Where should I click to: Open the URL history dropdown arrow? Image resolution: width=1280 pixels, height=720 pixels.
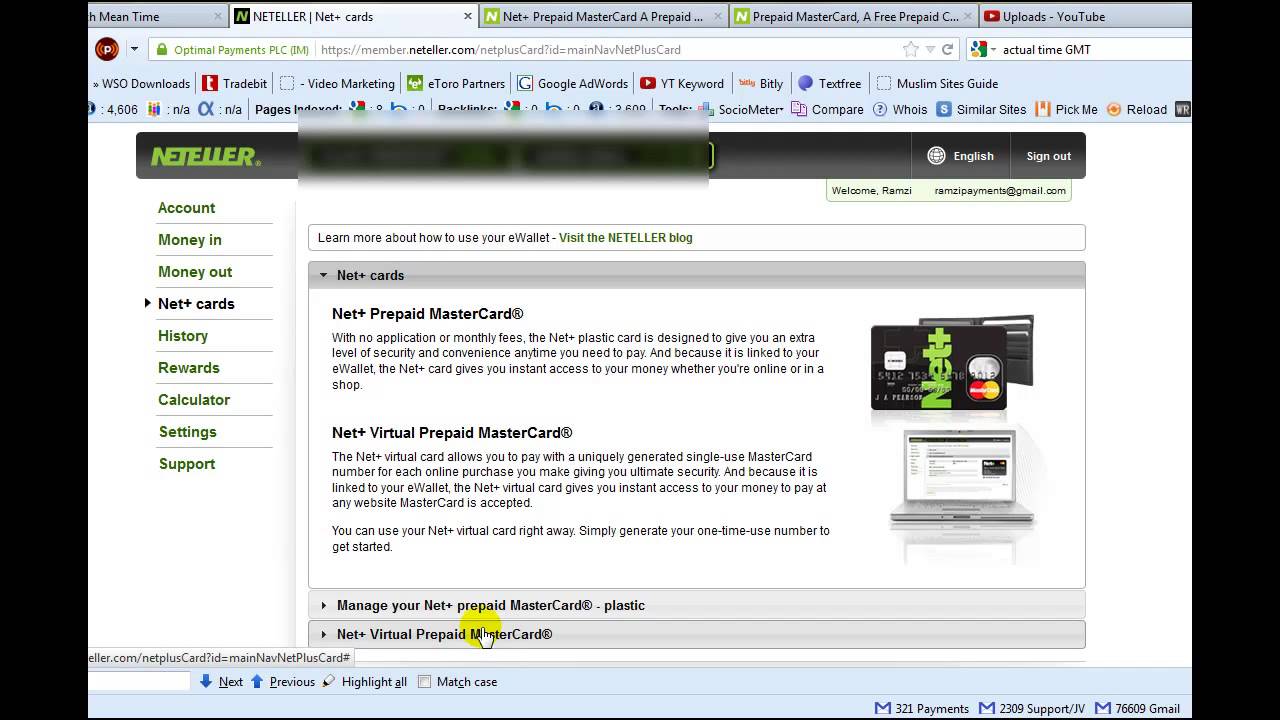pyautogui.click(x=930, y=49)
